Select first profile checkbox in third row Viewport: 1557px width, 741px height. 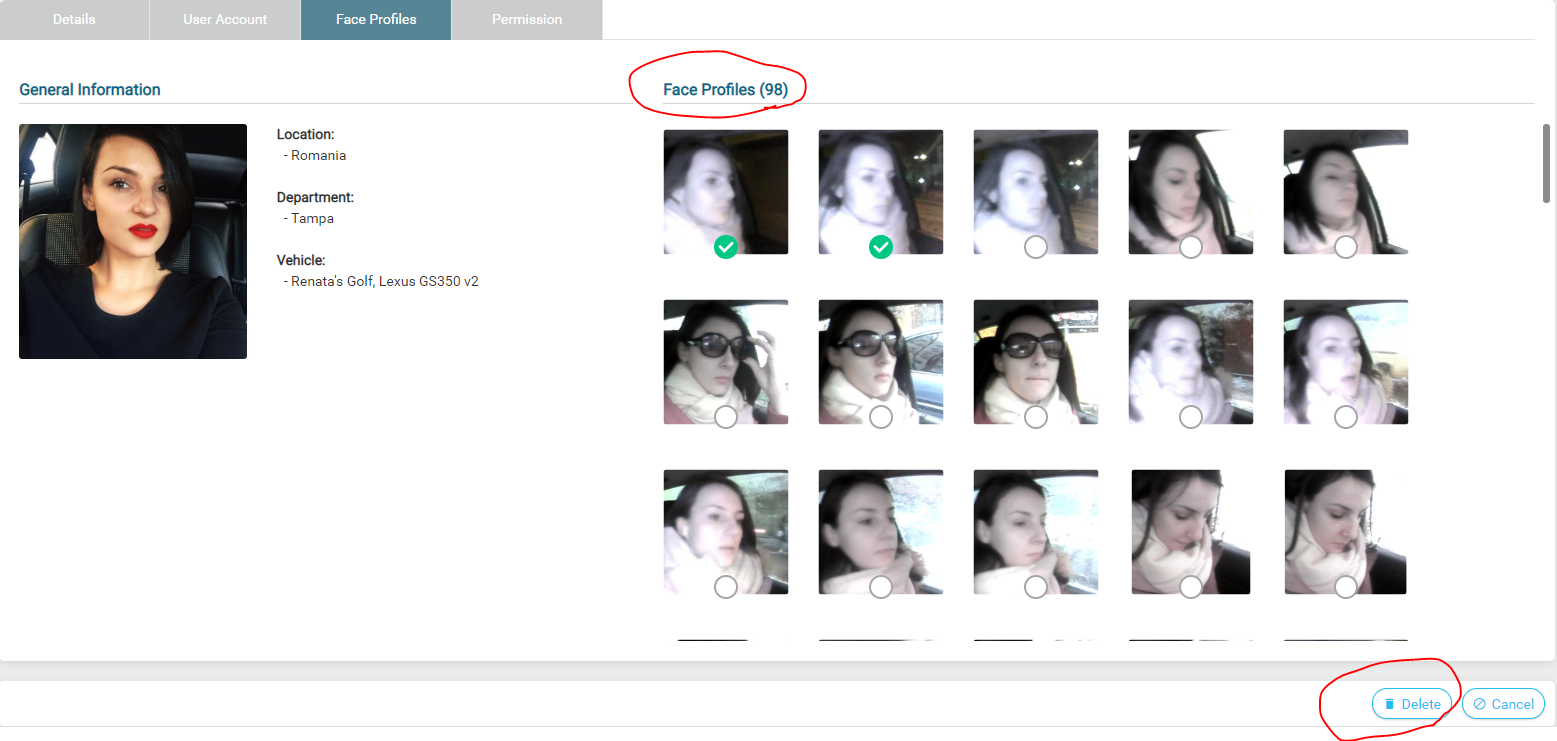tap(726, 586)
